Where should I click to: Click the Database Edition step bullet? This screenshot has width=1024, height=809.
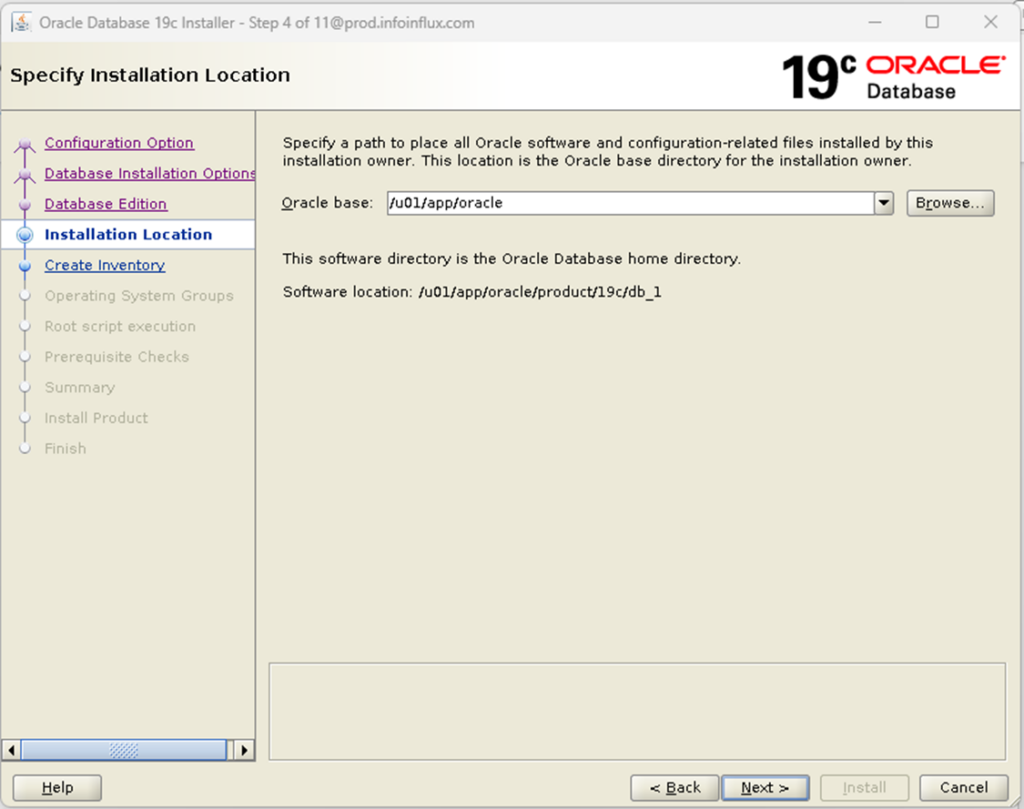click(x=27, y=203)
